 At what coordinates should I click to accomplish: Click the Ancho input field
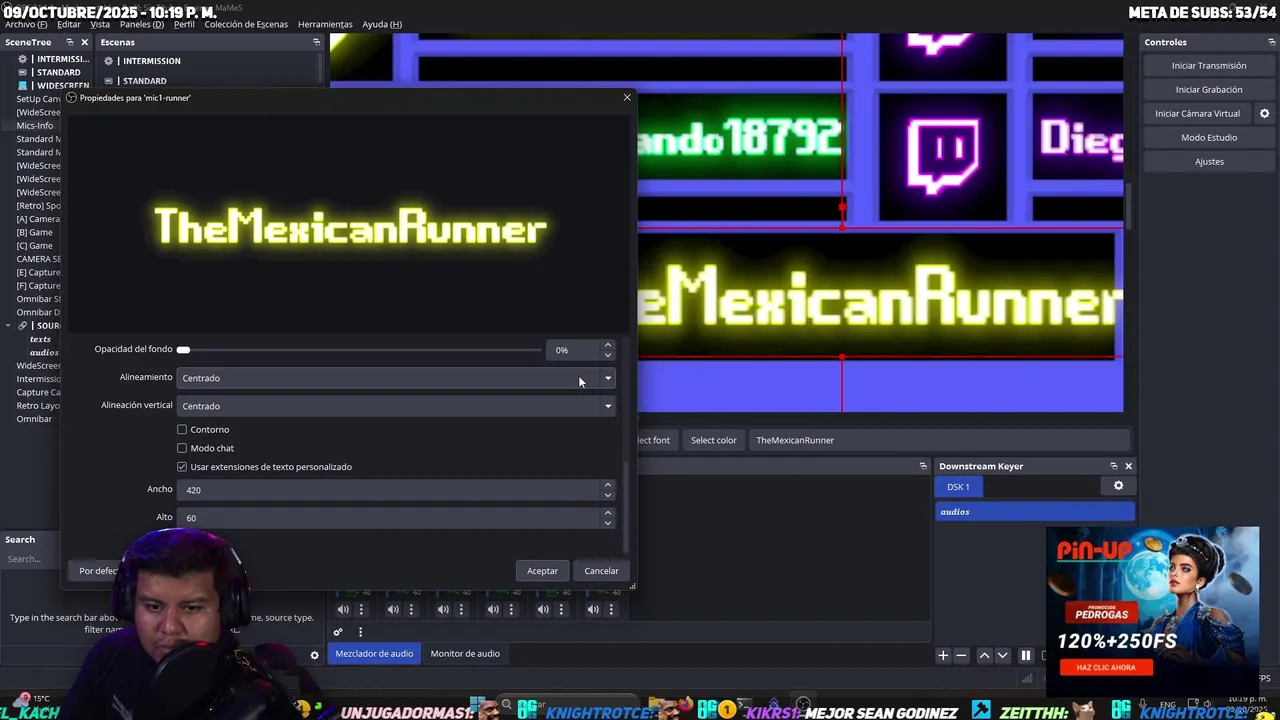(389, 490)
